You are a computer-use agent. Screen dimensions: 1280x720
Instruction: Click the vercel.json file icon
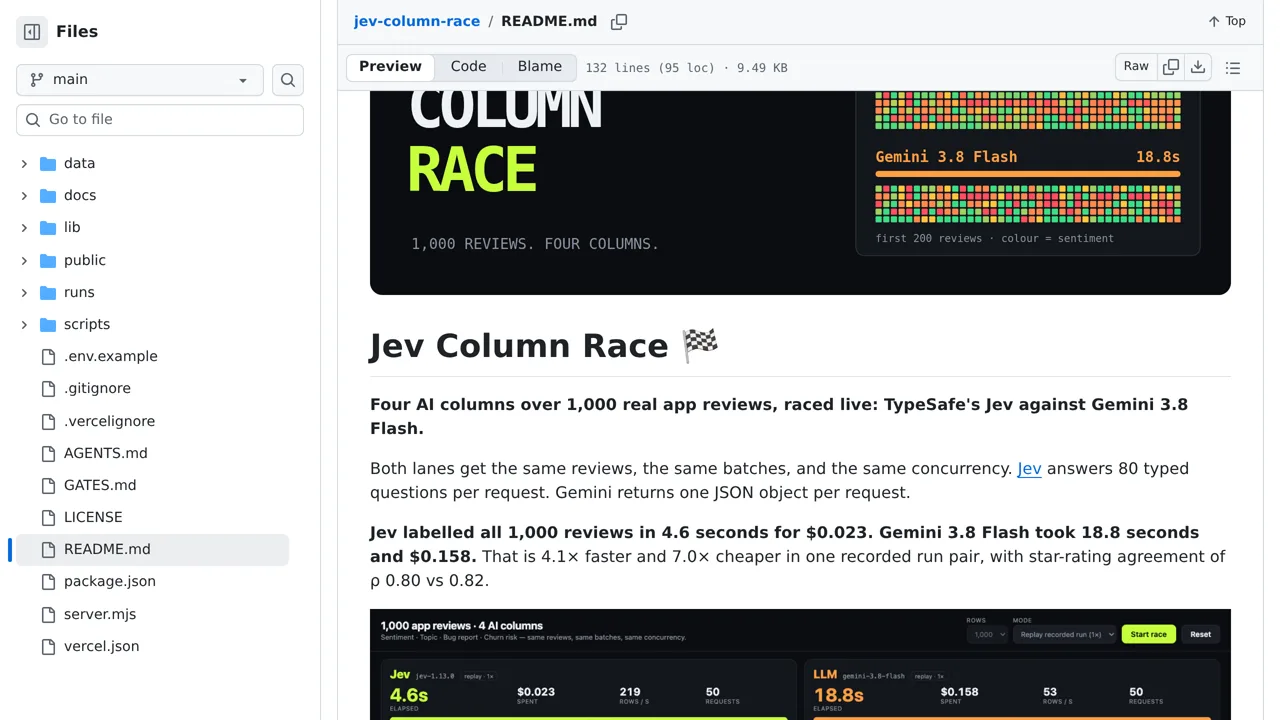pyautogui.click(x=48, y=646)
